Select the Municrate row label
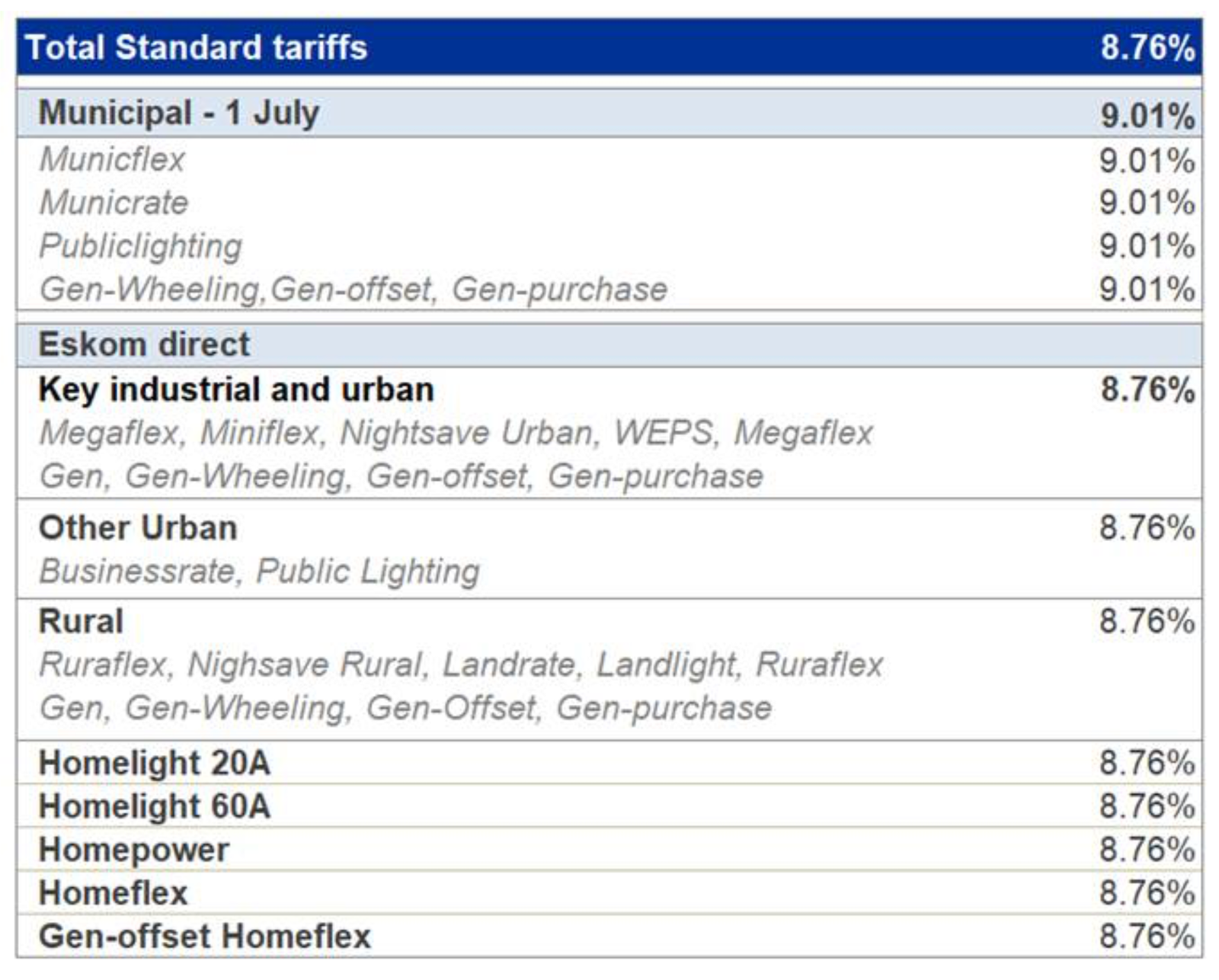 coord(114,203)
